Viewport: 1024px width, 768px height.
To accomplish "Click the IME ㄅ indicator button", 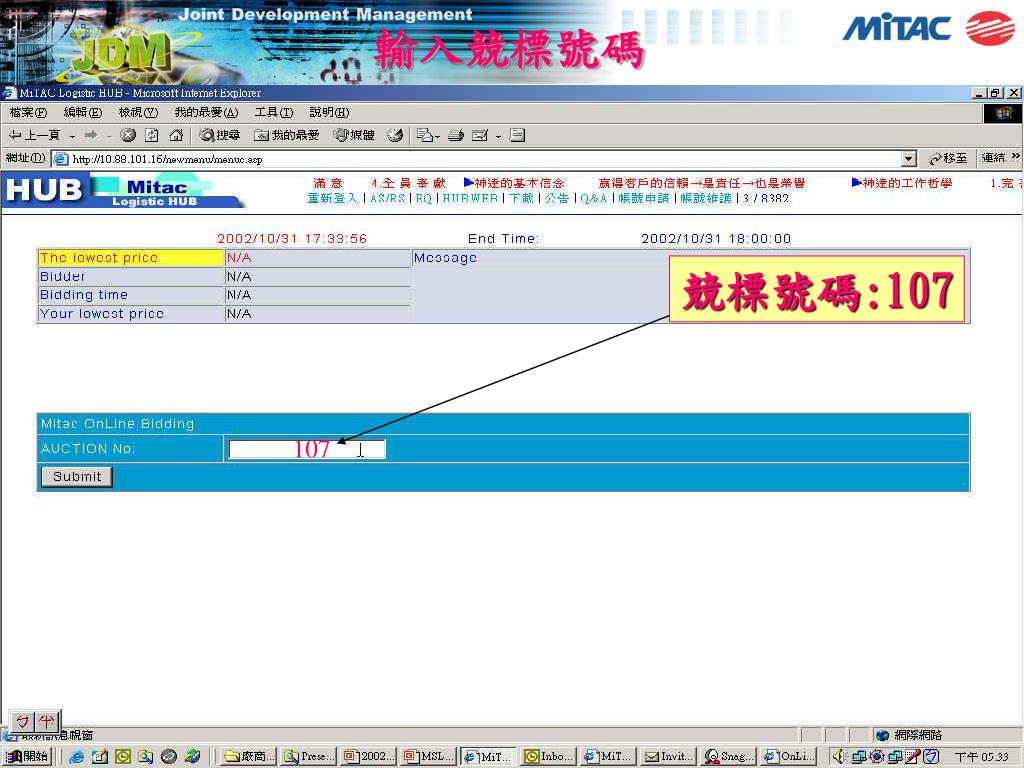I will [x=23, y=722].
